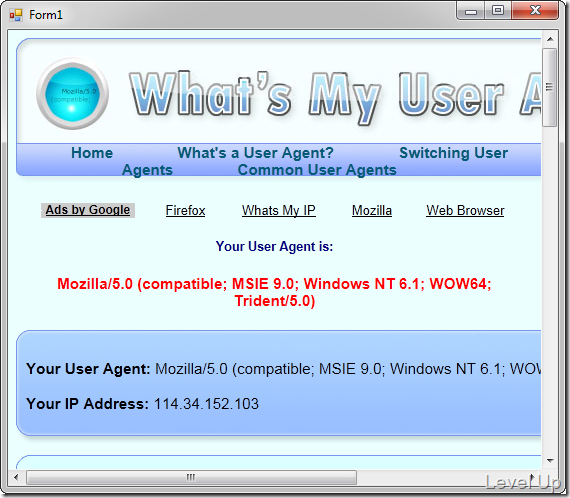Viewport: 570px width, 498px height.
Task: Go to the Switching User Agents page
Action: pos(453,153)
